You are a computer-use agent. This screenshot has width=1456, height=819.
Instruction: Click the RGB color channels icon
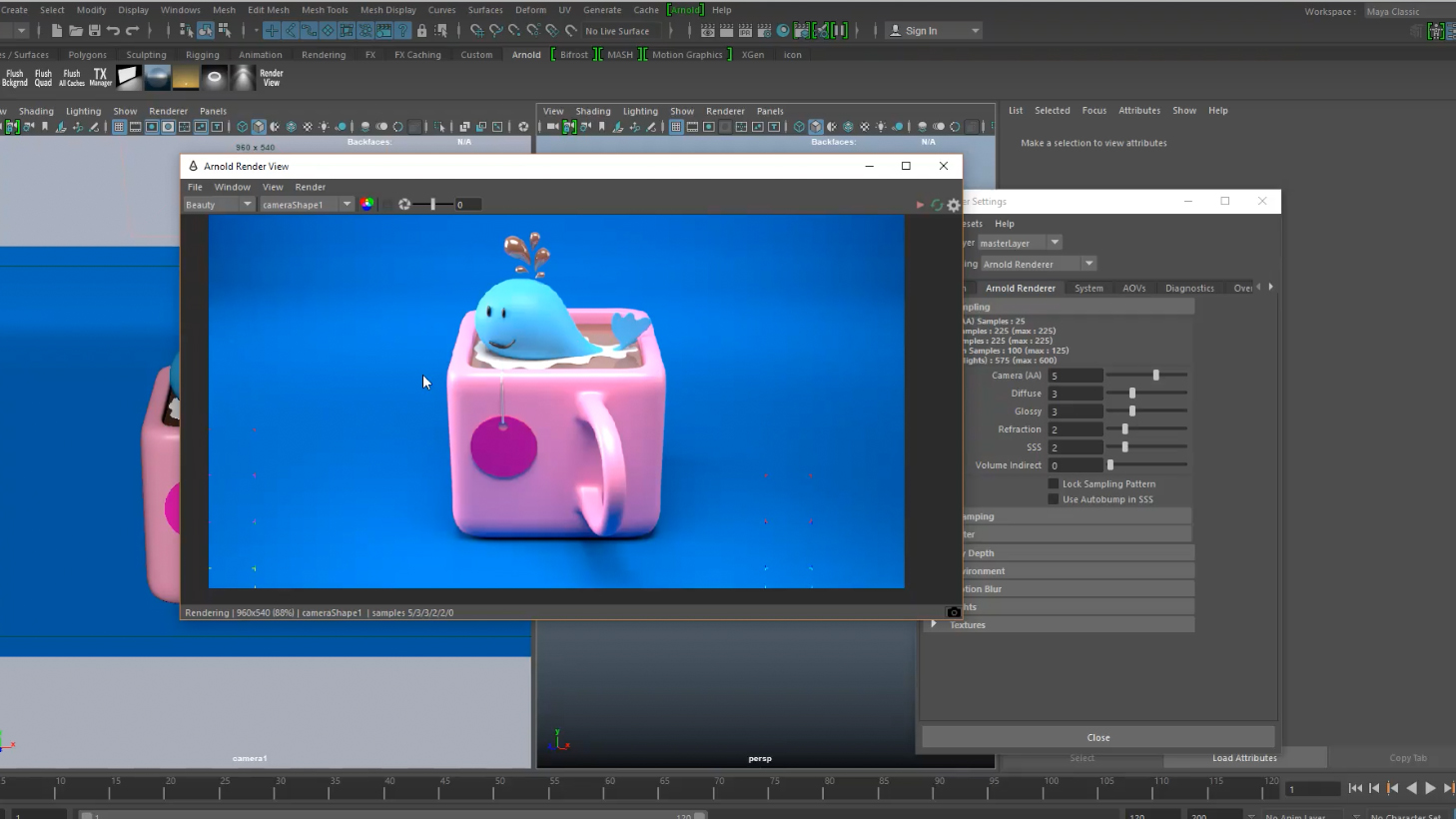[367, 204]
